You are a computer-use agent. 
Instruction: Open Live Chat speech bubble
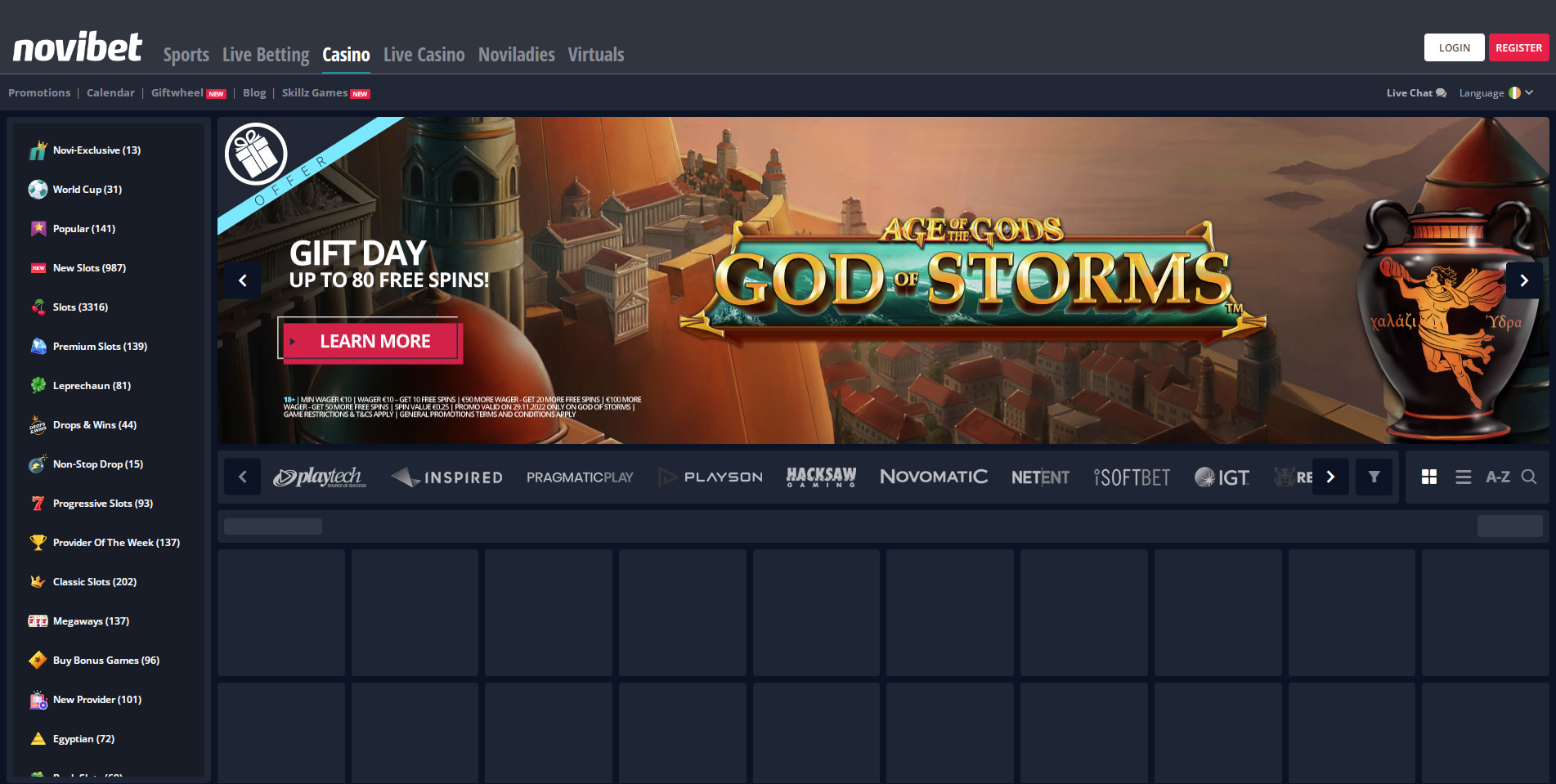tap(1441, 93)
